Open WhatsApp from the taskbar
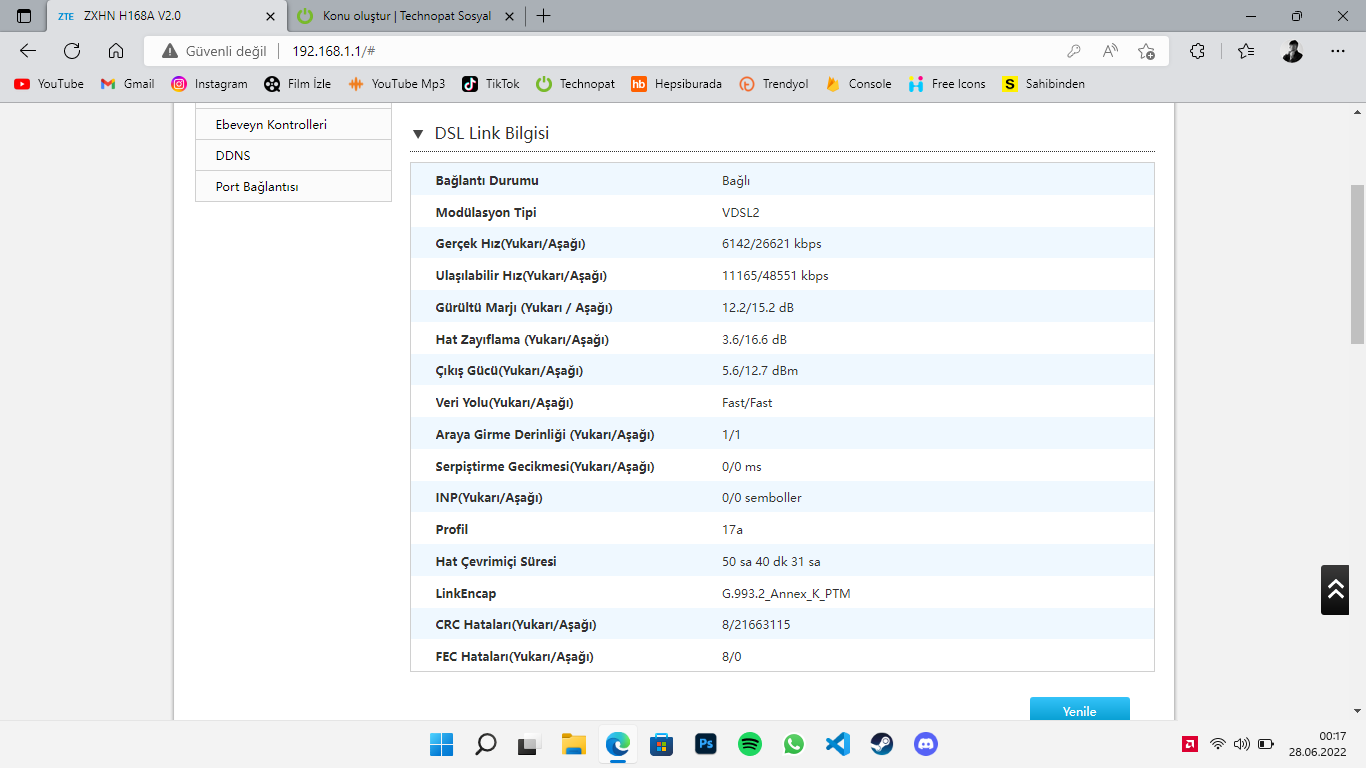1366x768 pixels. pyautogui.click(x=794, y=744)
